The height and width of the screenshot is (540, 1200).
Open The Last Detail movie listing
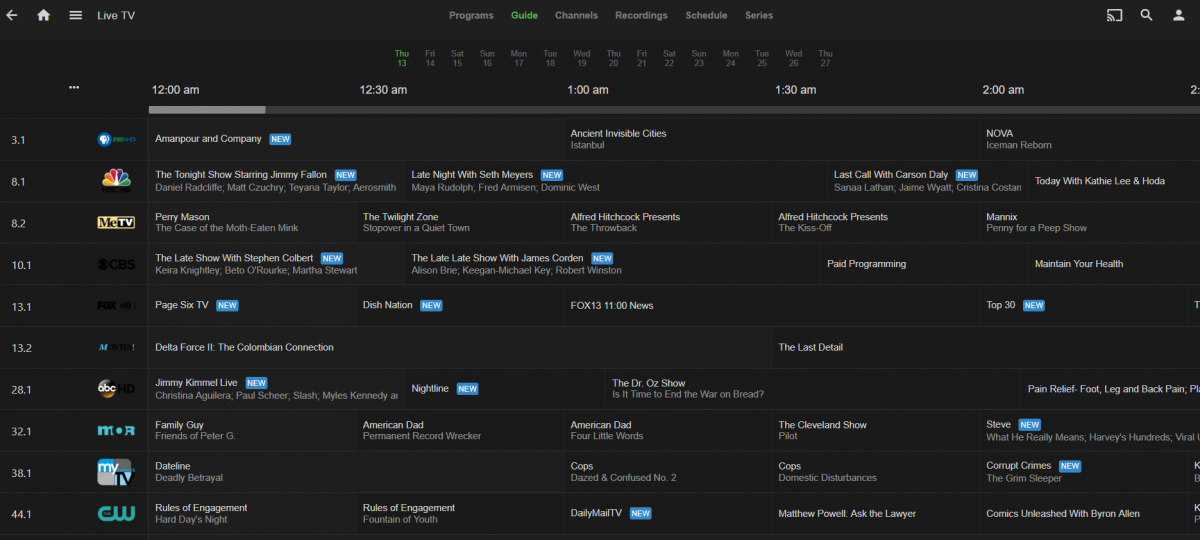click(986, 347)
